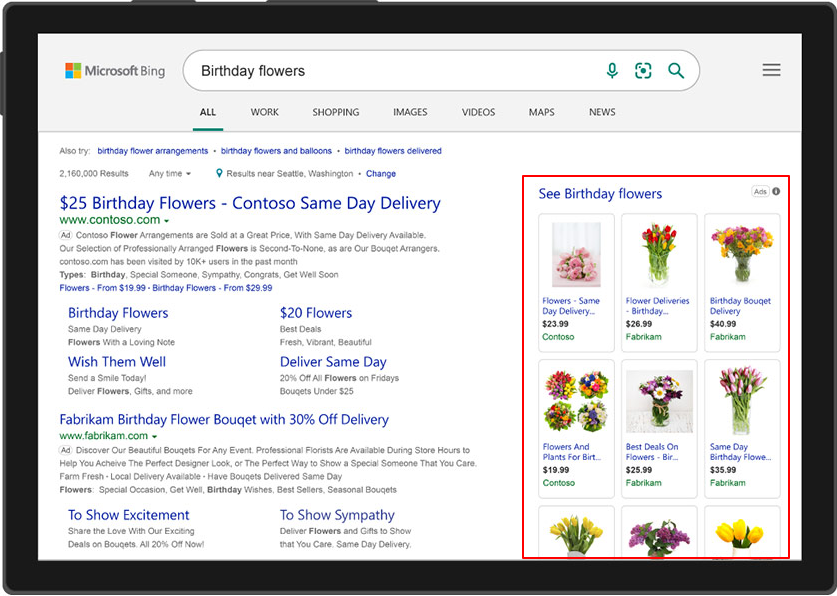Expand the Any time filter dropdown
The width and height of the screenshot is (837, 596).
[170, 174]
